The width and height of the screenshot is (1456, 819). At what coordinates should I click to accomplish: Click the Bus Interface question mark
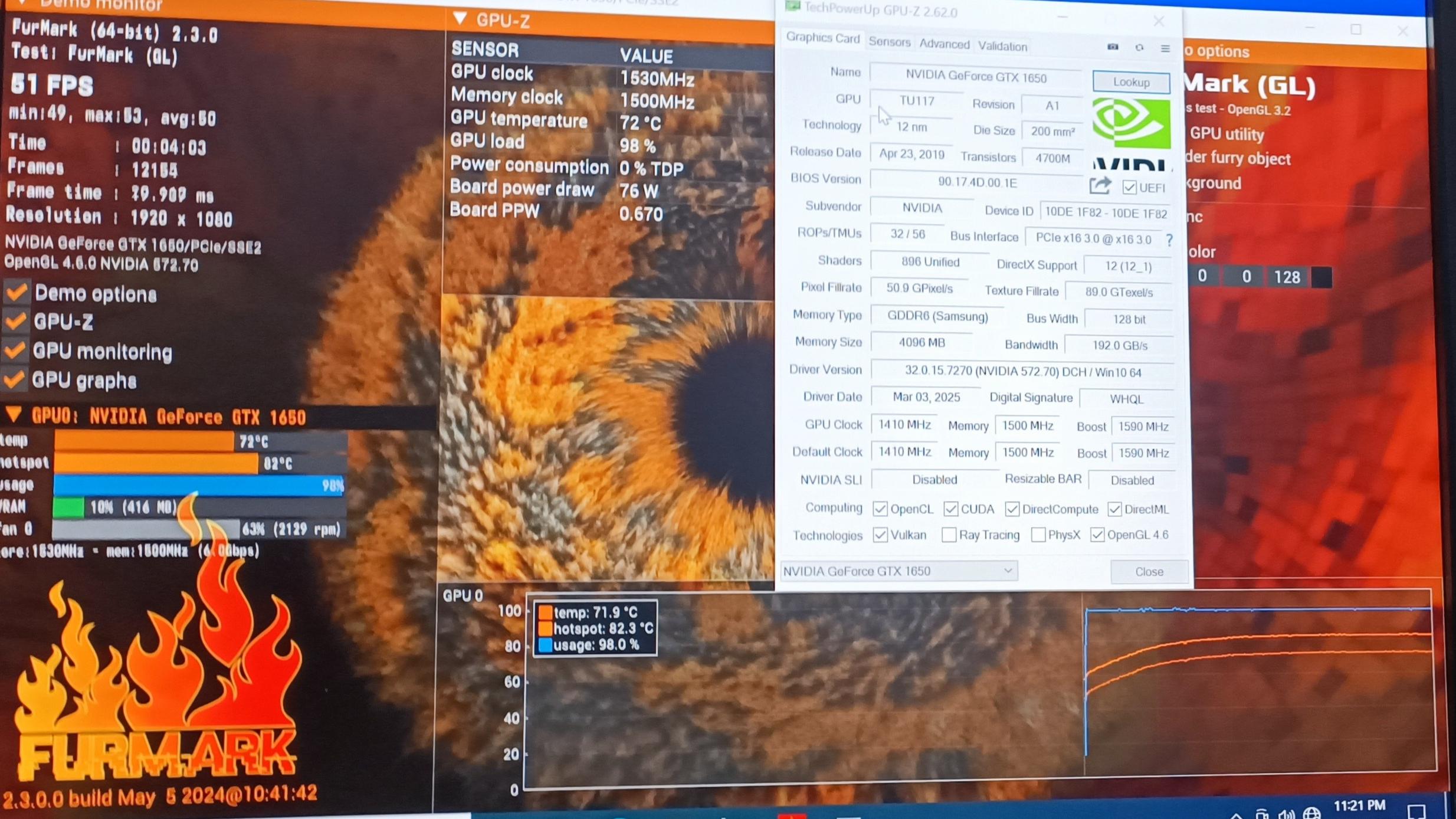[x=1169, y=240]
